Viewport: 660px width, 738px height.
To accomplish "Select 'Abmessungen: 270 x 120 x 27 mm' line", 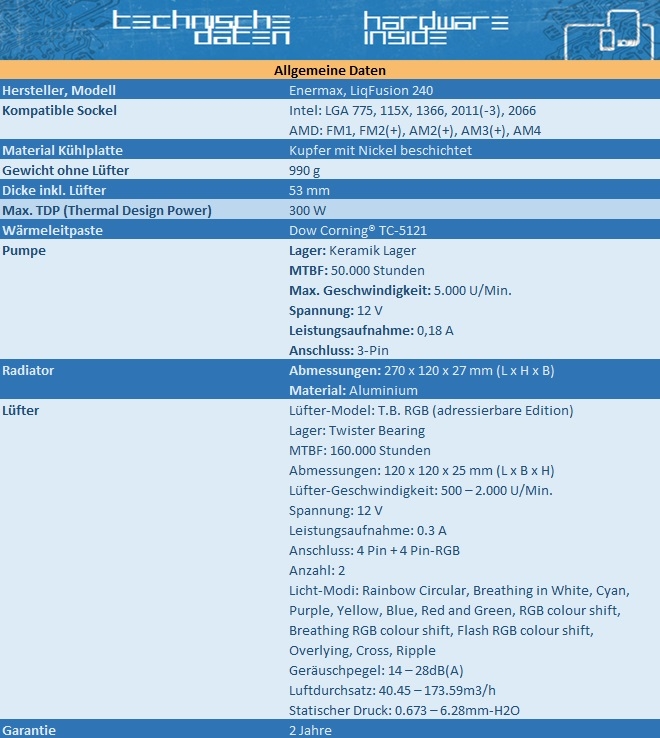I will pos(421,370).
